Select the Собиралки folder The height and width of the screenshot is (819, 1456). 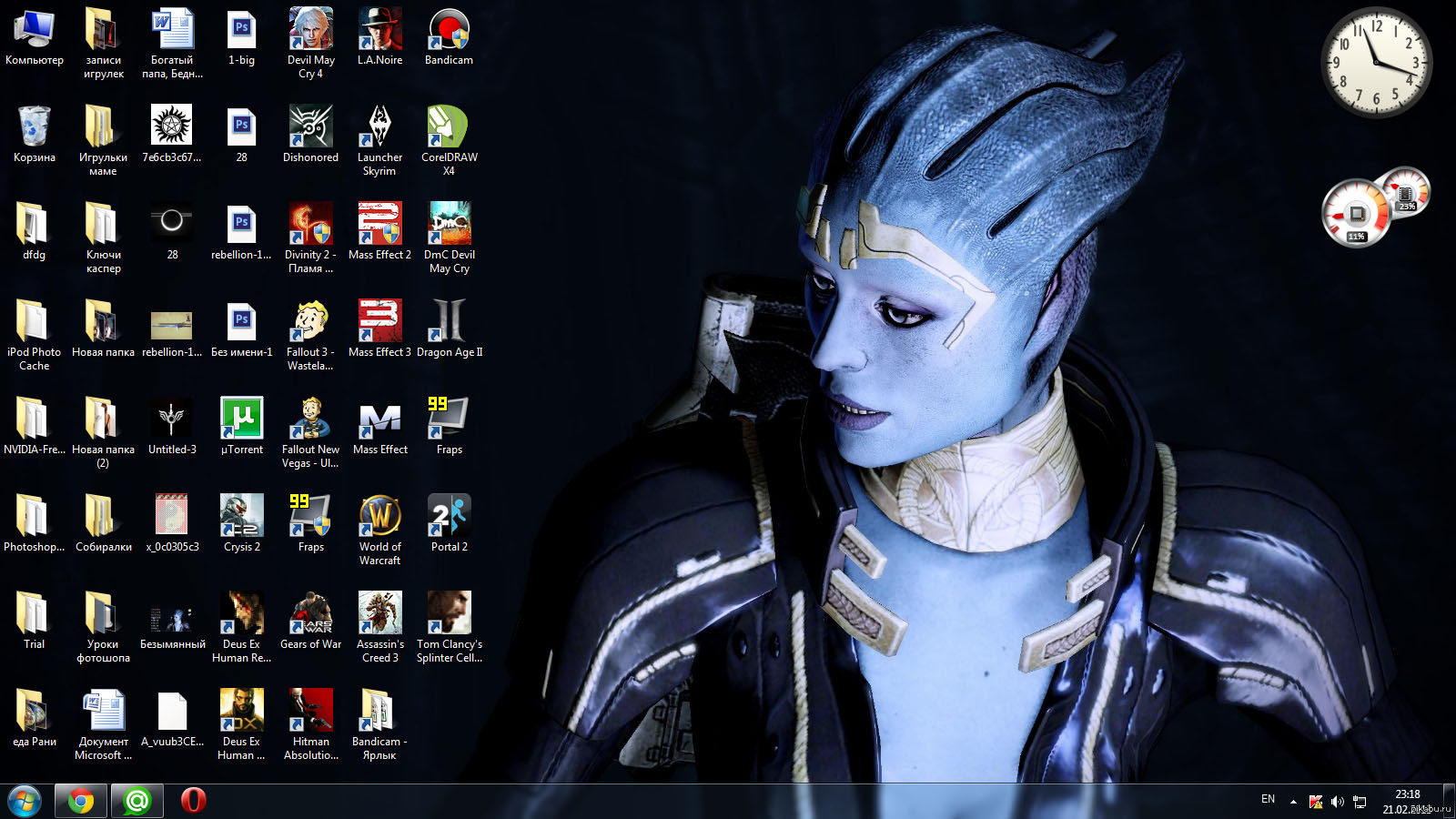104,525
